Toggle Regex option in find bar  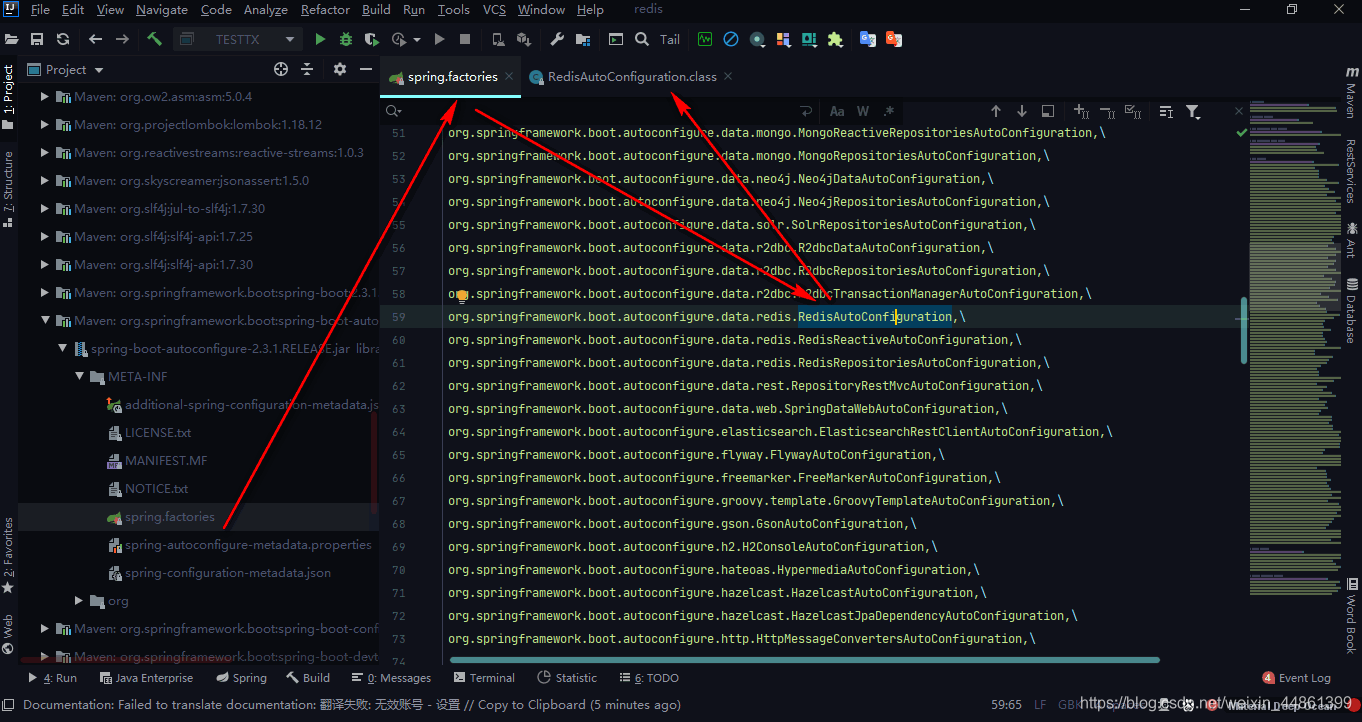point(888,111)
